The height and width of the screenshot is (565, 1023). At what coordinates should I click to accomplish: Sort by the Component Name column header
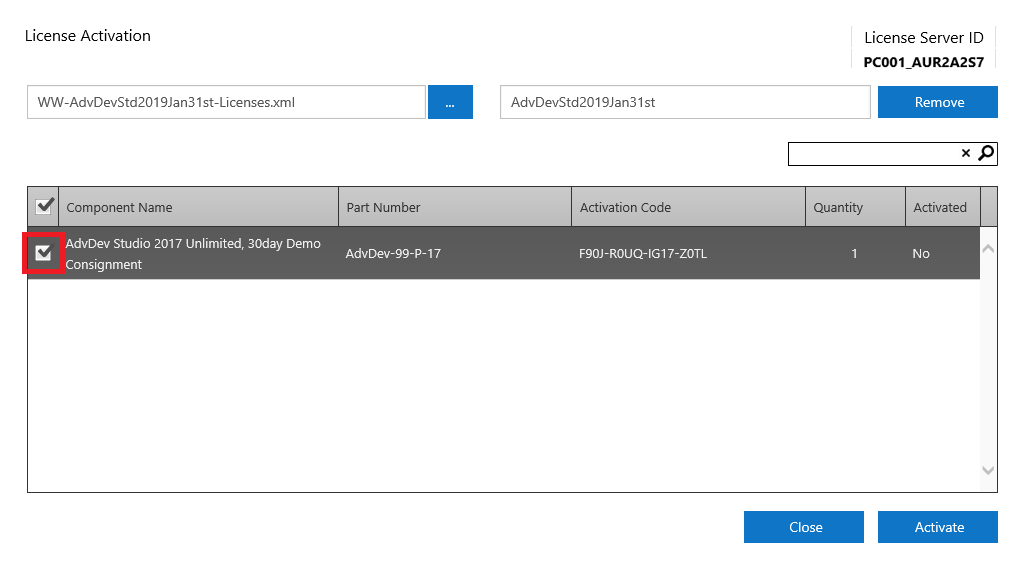pos(198,207)
